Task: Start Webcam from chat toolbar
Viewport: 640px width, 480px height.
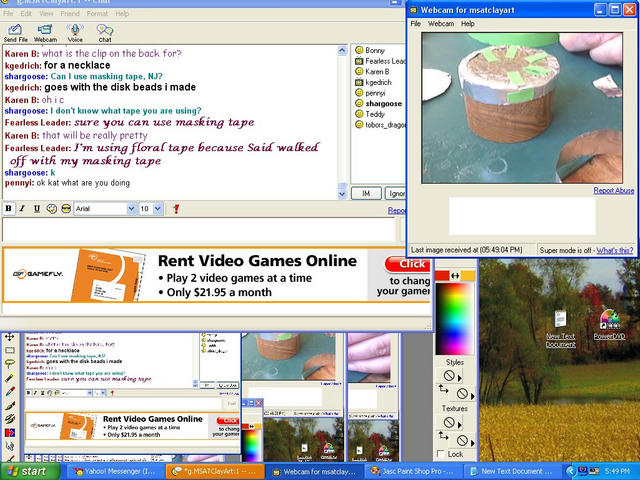Action: point(45,33)
